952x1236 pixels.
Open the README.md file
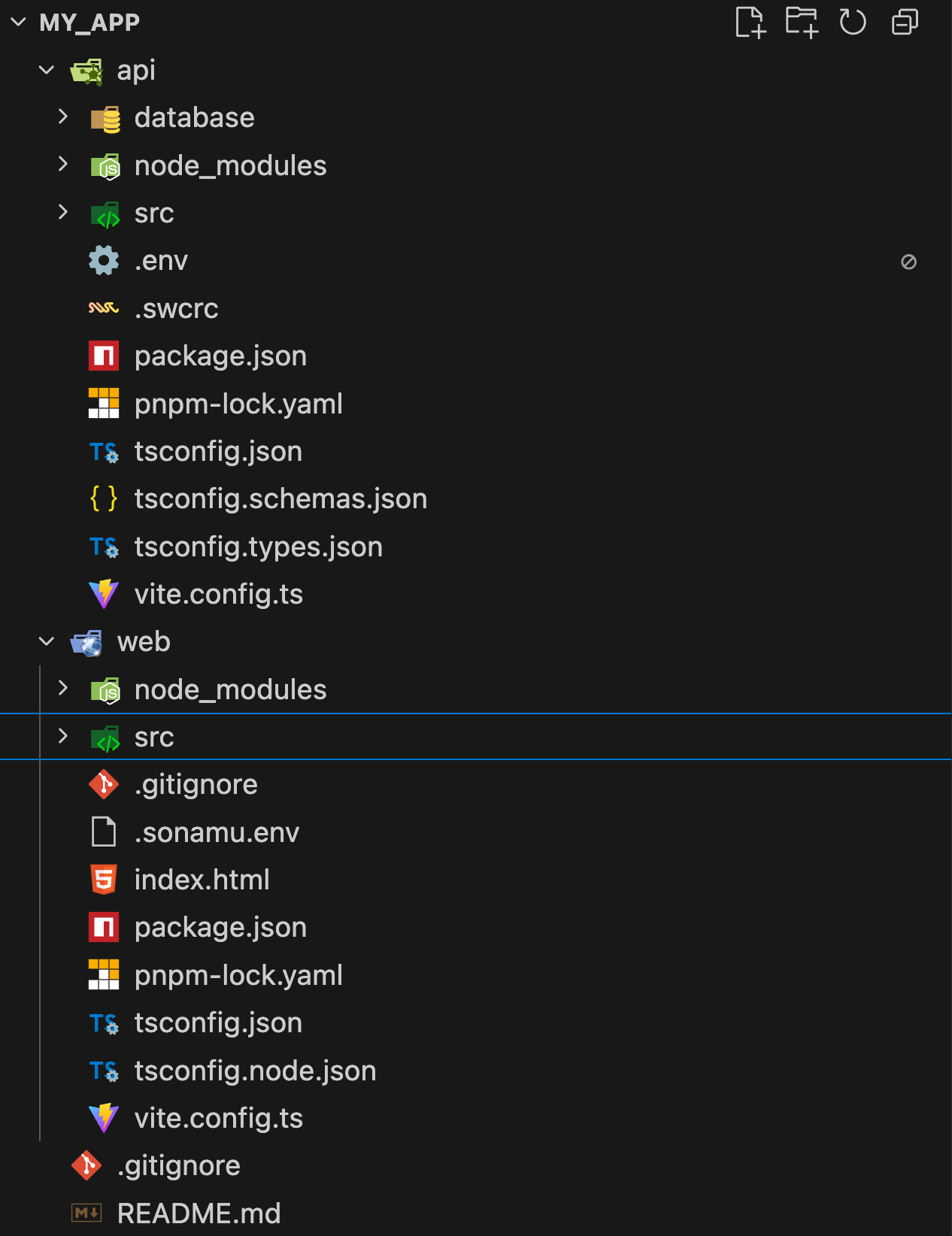click(199, 1213)
